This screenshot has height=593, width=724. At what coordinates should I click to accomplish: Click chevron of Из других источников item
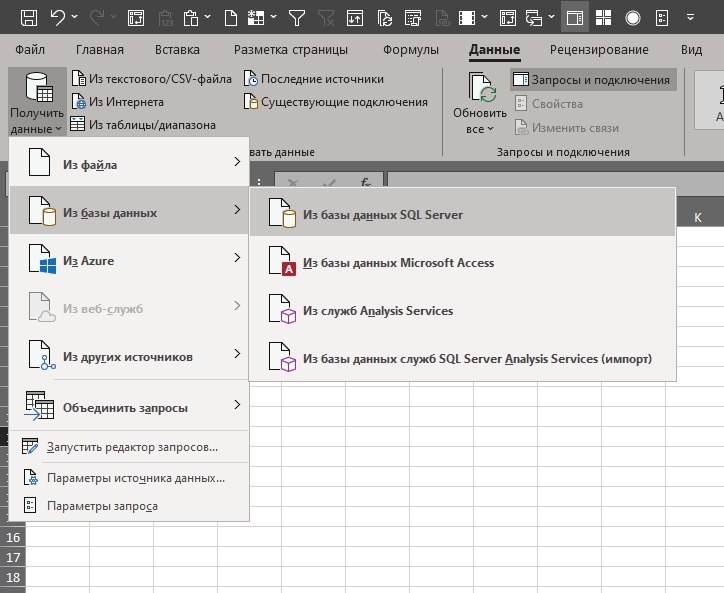[x=237, y=354]
